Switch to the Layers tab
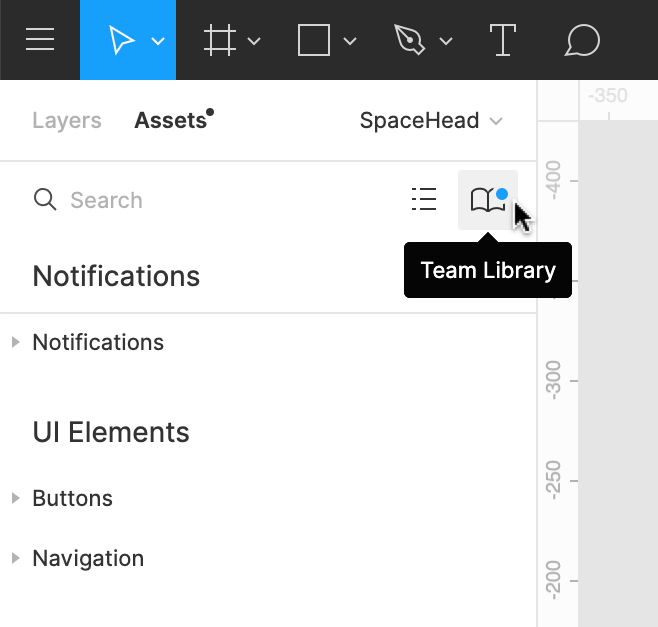Screen dimensions: 658x627 point(67,121)
